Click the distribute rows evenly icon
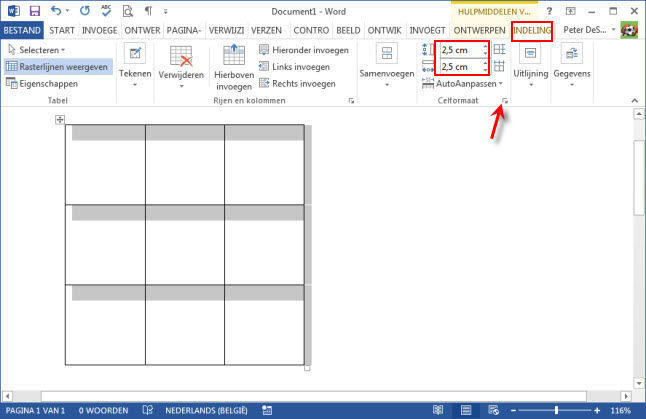 pos(499,49)
